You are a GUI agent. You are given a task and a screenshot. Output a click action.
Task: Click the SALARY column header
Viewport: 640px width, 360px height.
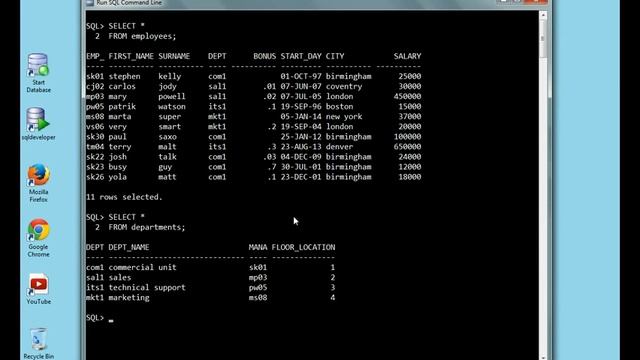[x=407, y=56]
